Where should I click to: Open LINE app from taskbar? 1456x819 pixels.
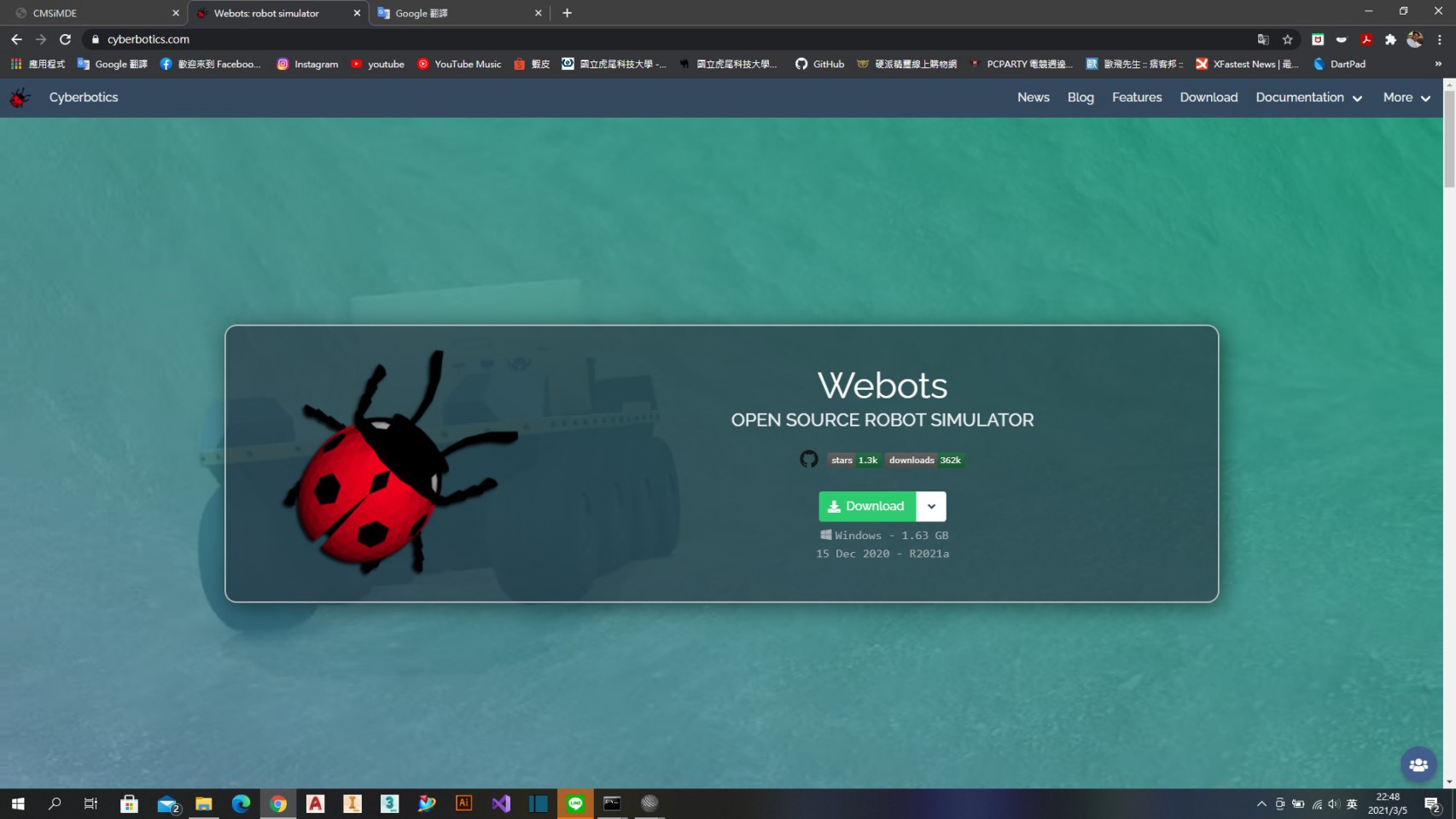[x=575, y=804]
